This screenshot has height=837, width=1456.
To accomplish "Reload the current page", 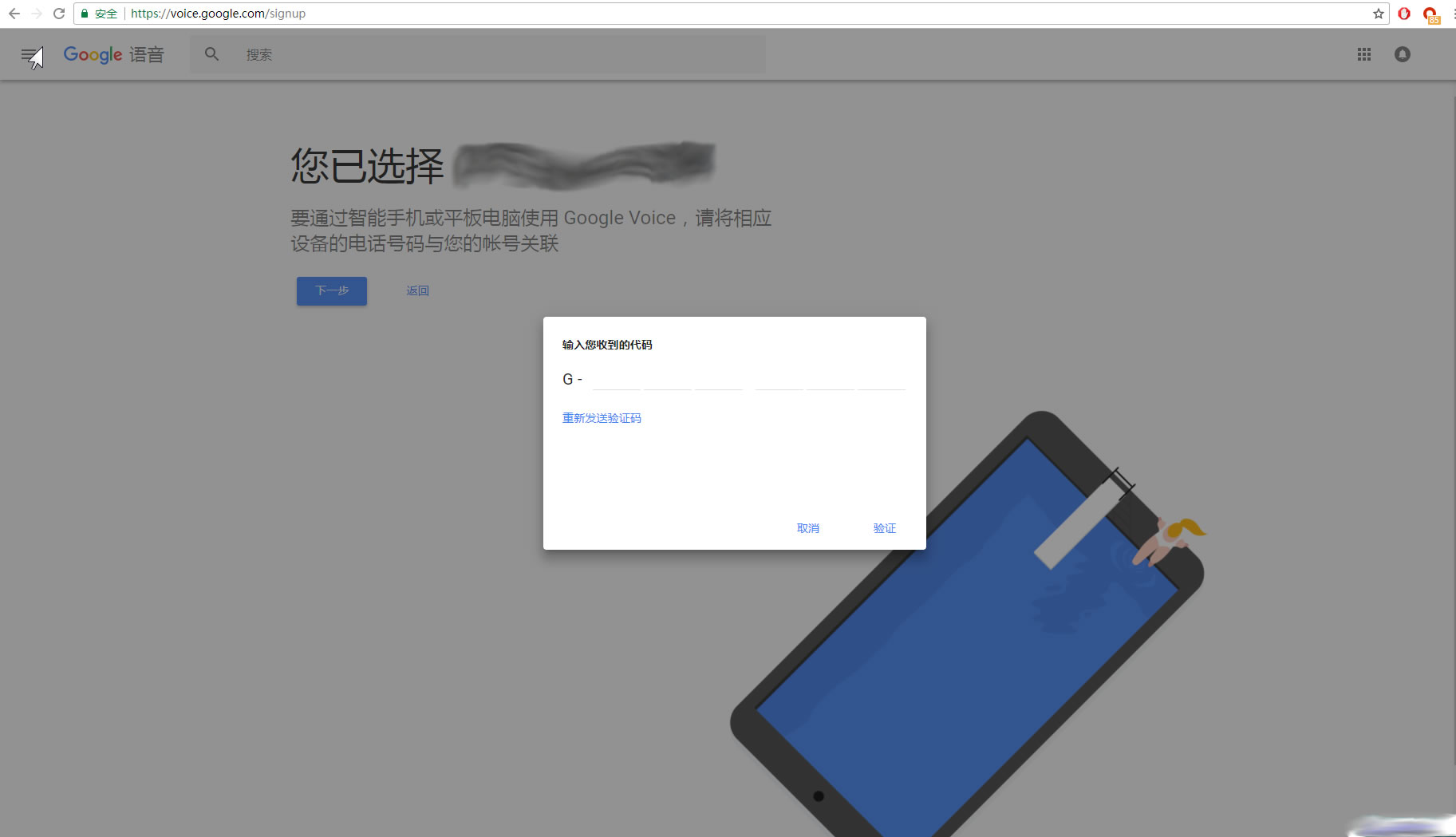I will [x=59, y=14].
